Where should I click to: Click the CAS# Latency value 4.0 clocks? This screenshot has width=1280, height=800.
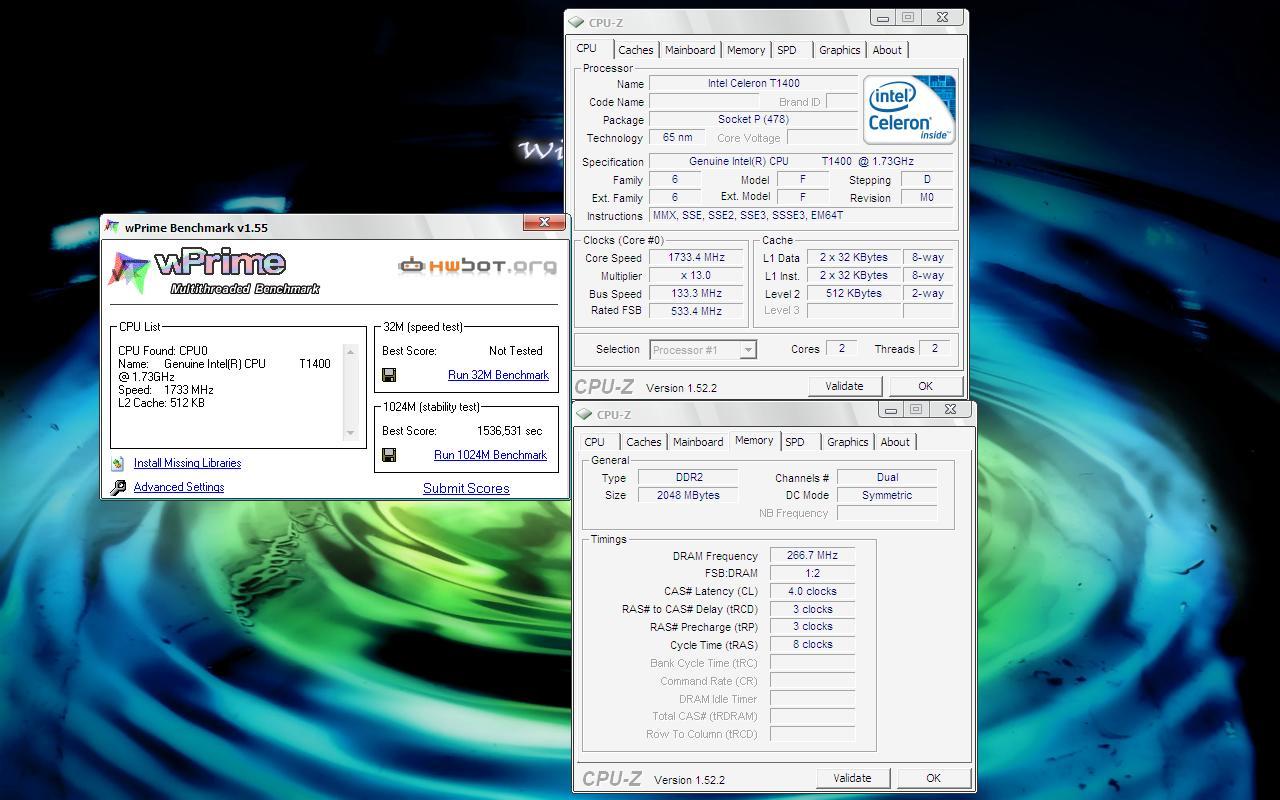[812, 592]
